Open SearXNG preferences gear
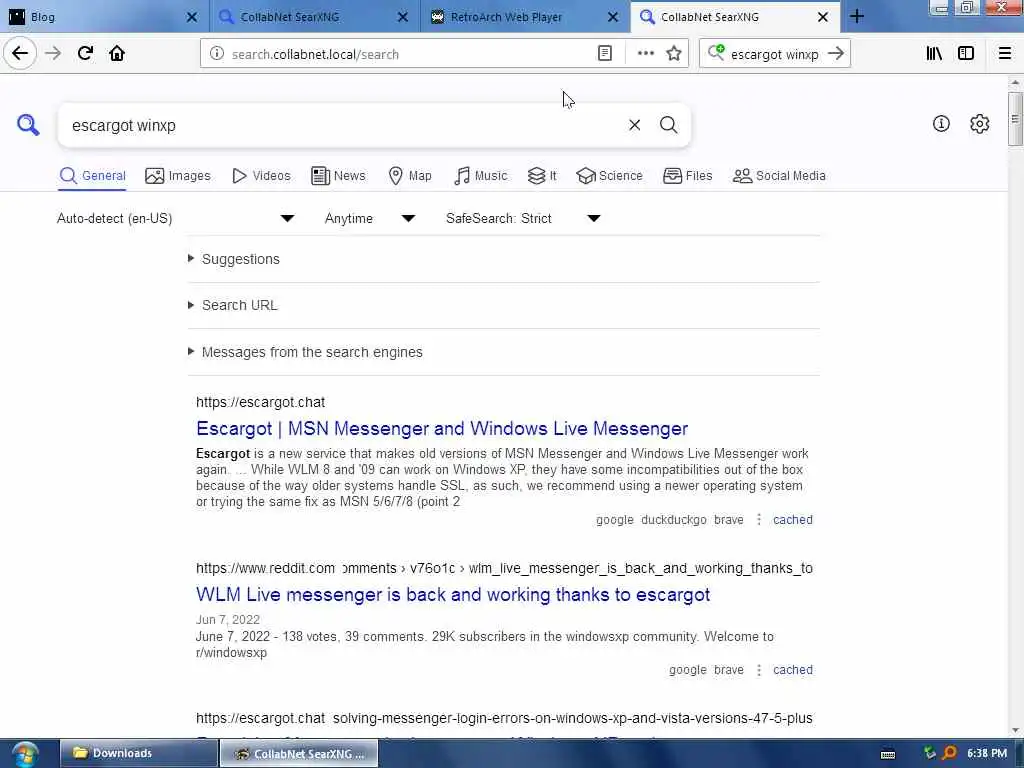 (x=980, y=123)
